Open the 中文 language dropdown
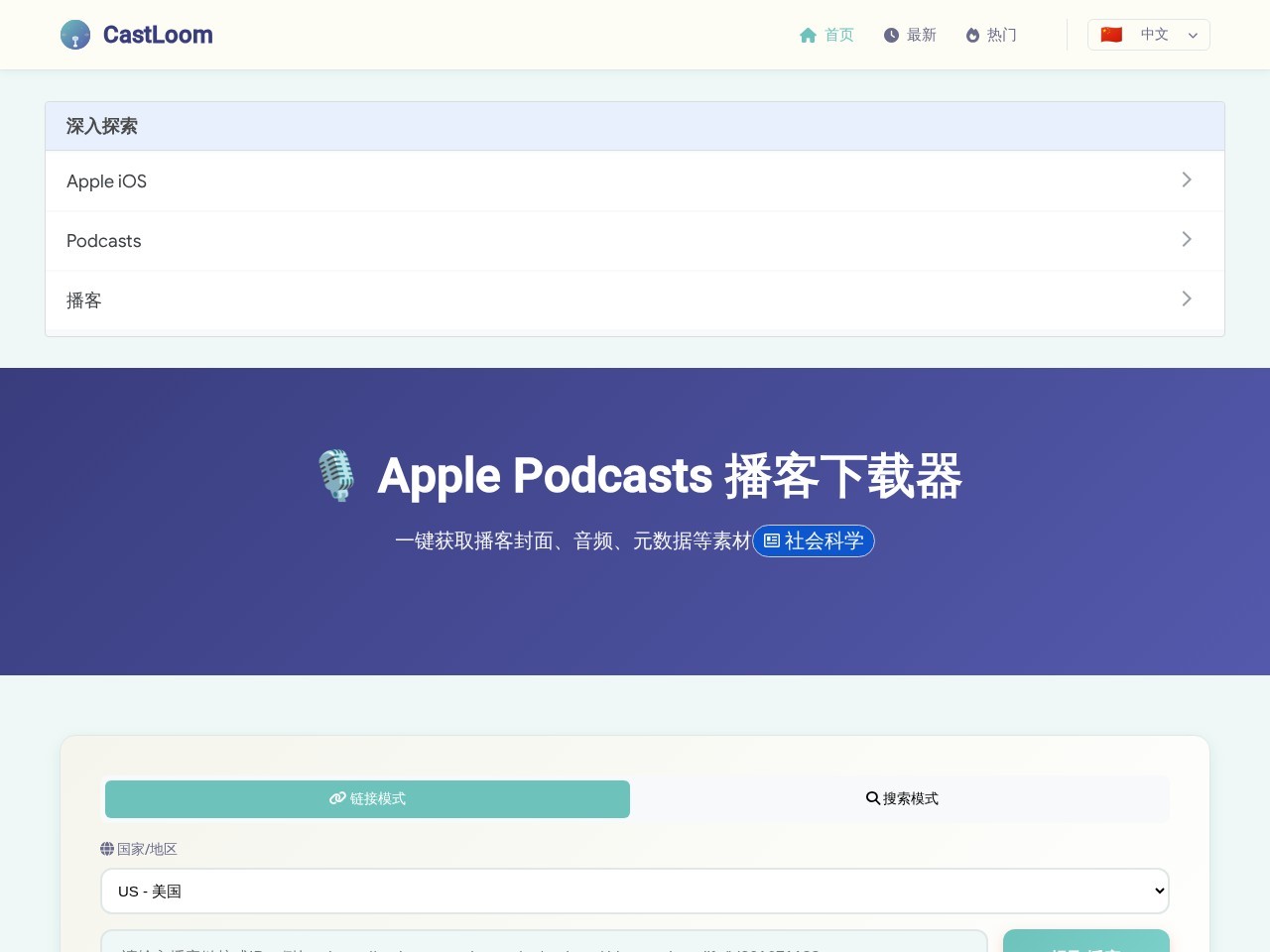Image resolution: width=1270 pixels, height=952 pixels. 1149,35
